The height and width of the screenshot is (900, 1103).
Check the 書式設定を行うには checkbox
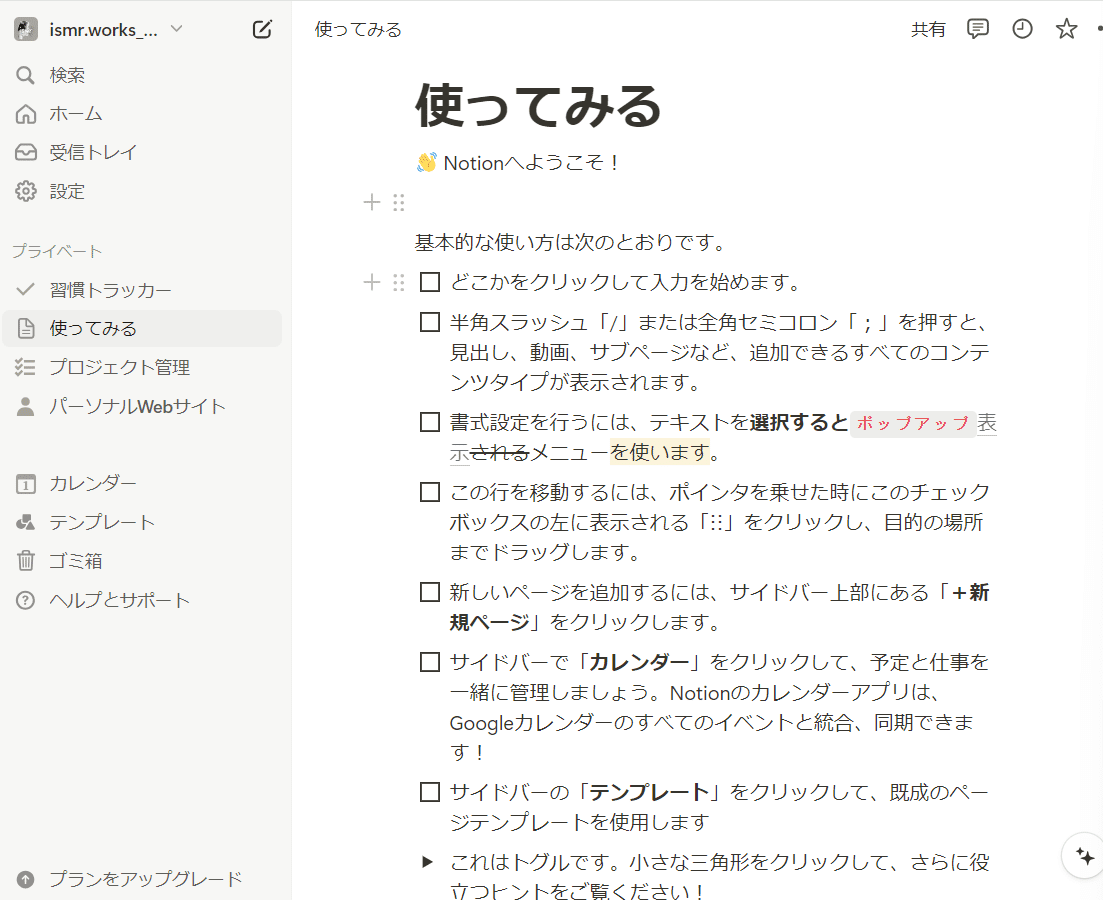pyautogui.click(x=430, y=422)
